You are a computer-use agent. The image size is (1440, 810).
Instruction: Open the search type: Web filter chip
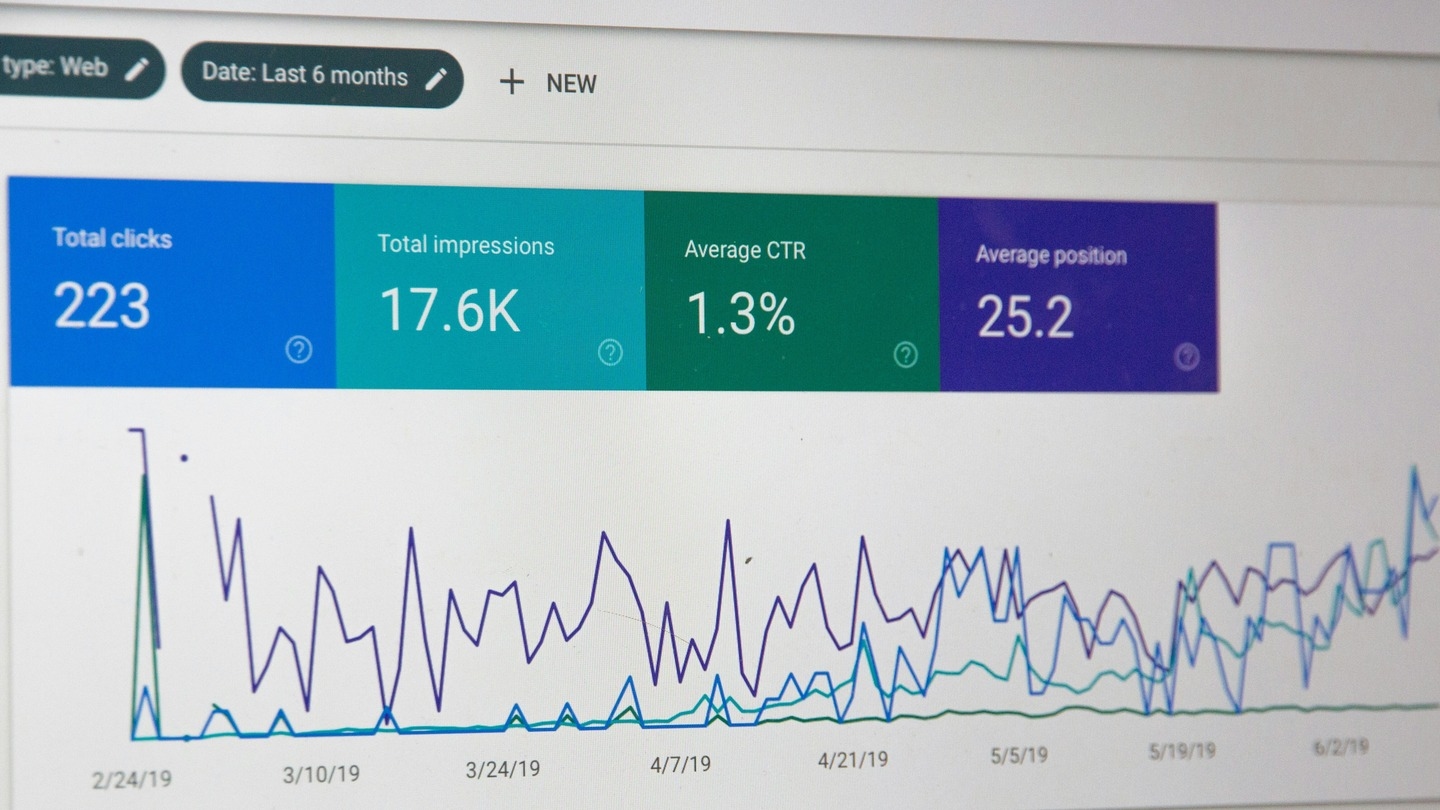click(x=80, y=68)
